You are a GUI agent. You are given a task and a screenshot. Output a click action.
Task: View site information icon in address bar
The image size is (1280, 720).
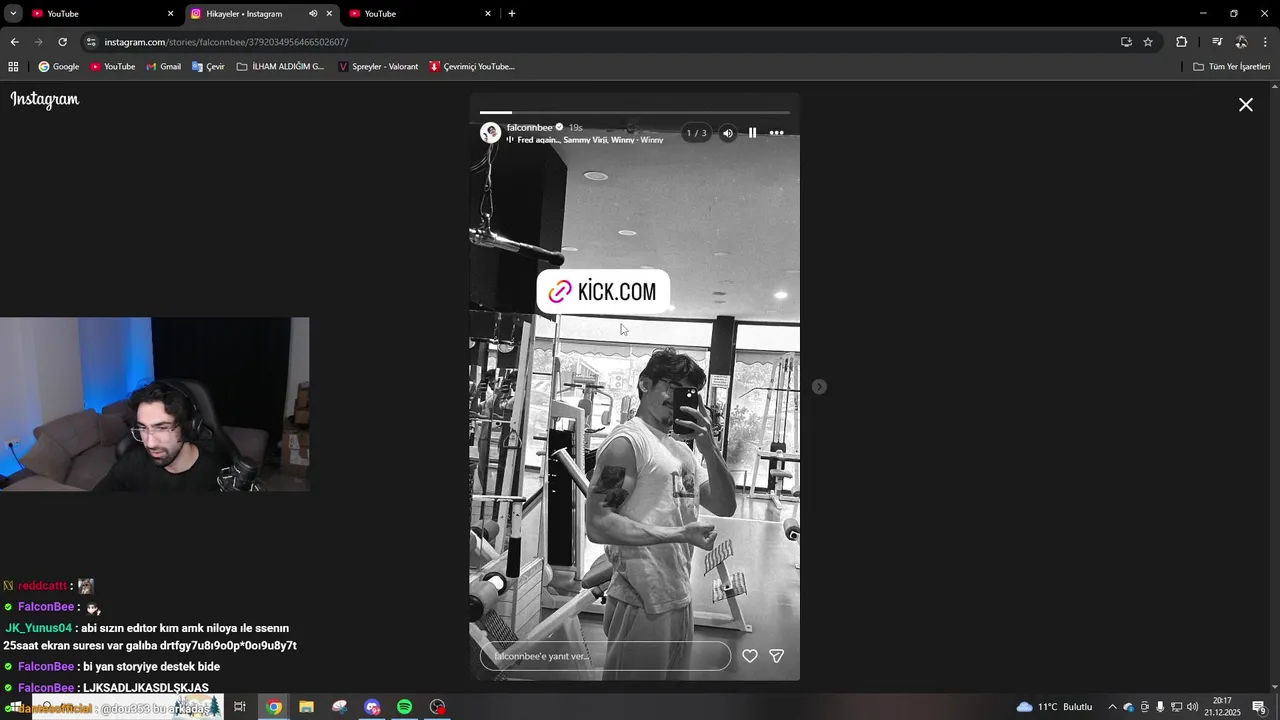click(x=91, y=42)
